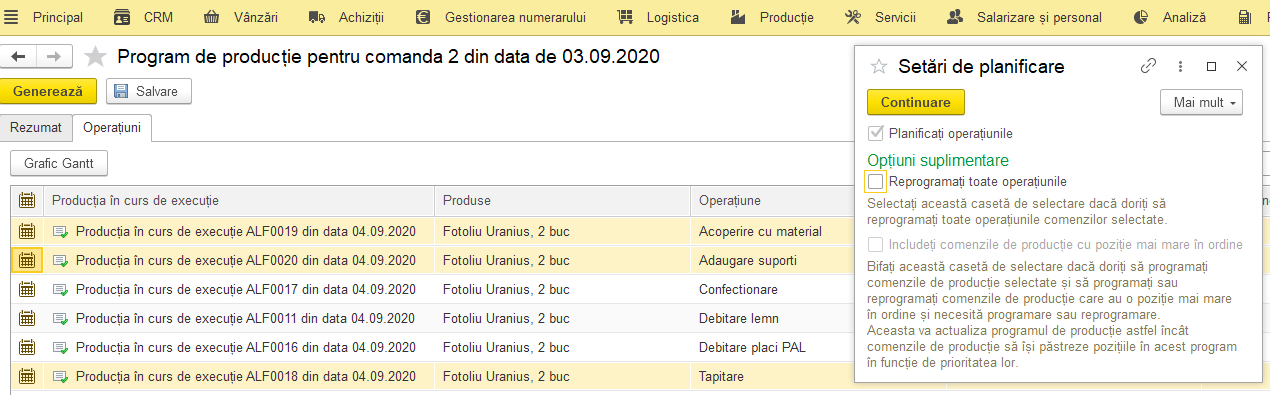This screenshot has width=1270, height=395.
Task: Click the forward navigation arrow
Action: point(54,57)
